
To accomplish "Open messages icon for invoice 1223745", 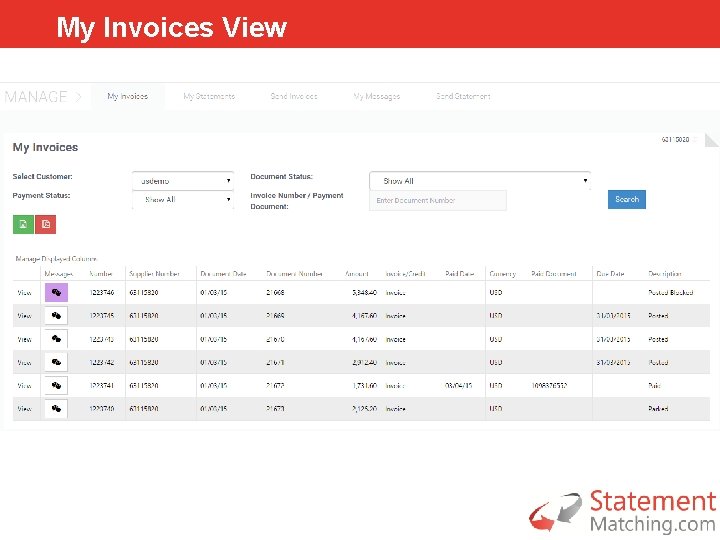I will coord(56,316).
